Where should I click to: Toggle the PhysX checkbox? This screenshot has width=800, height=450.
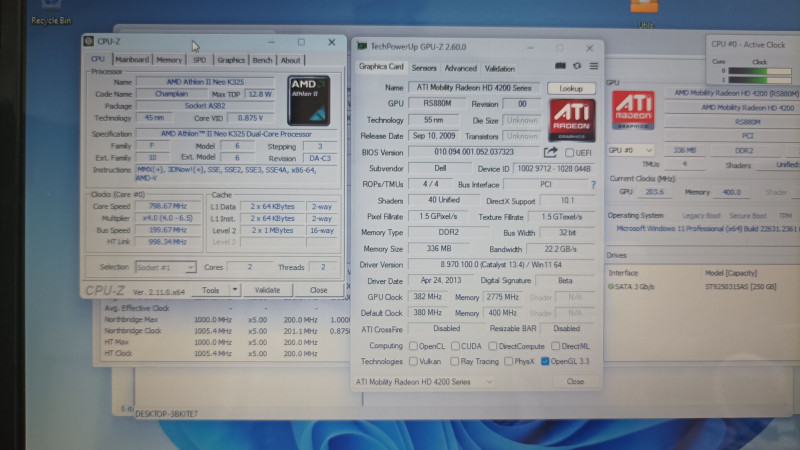click(508, 361)
